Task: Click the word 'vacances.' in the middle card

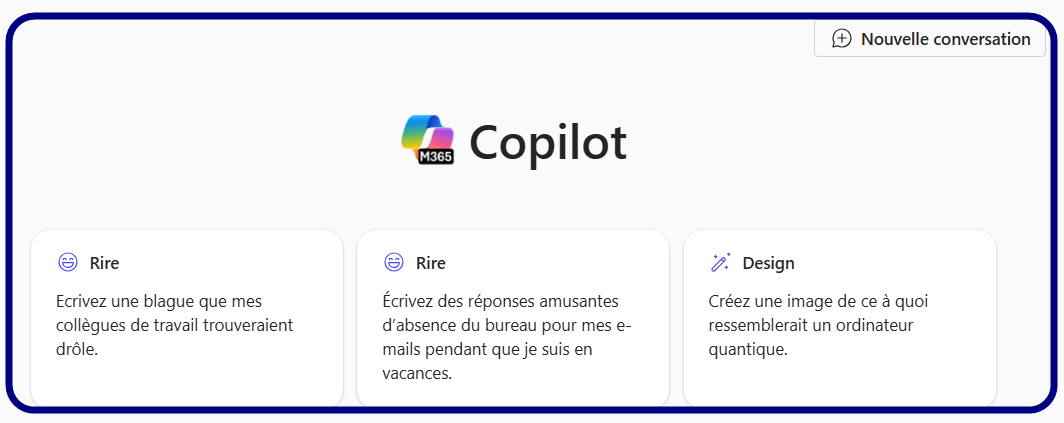Action: pos(417,374)
